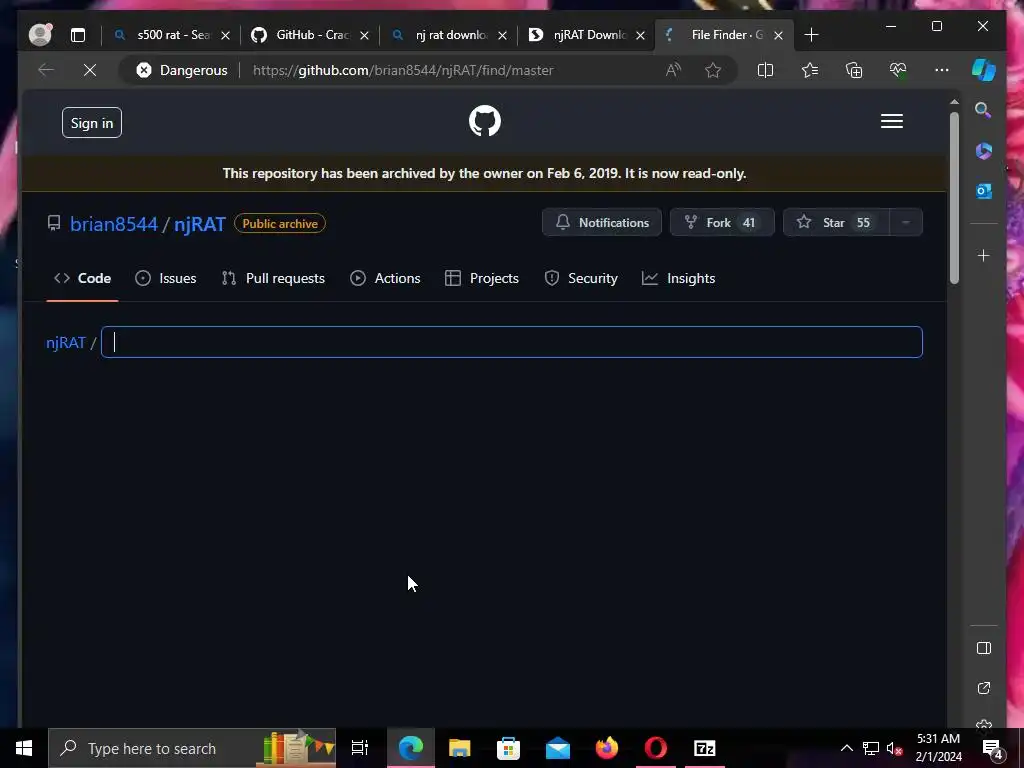Click the sidebar Search icon
The width and height of the screenshot is (1024, 768).
pyautogui.click(x=984, y=110)
